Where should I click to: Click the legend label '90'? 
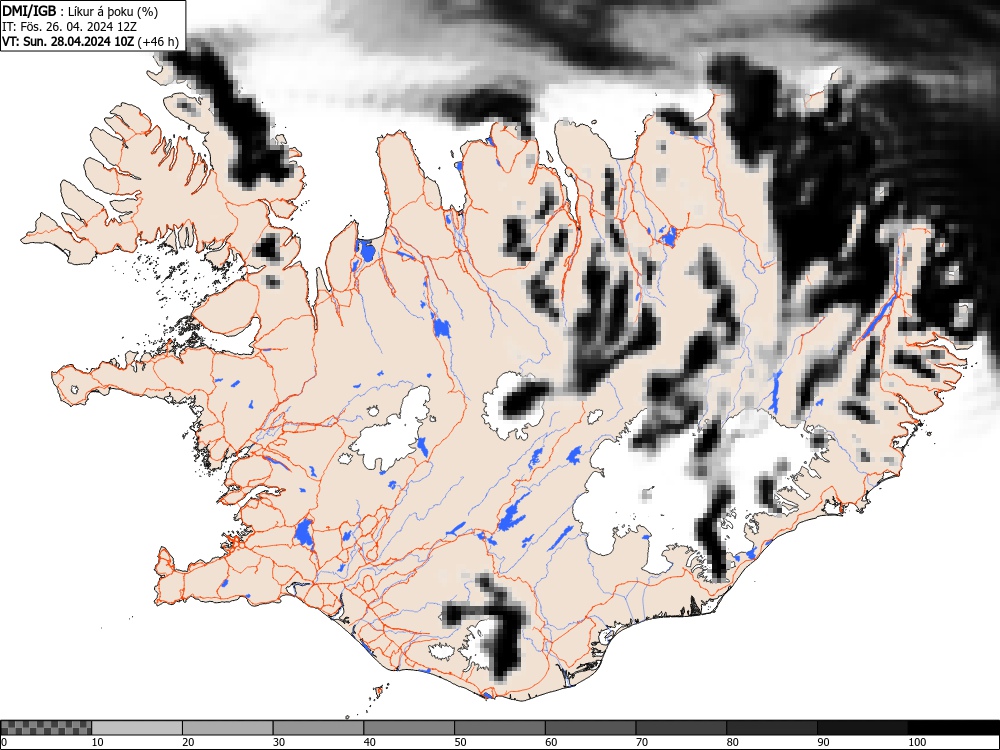(x=822, y=742)
